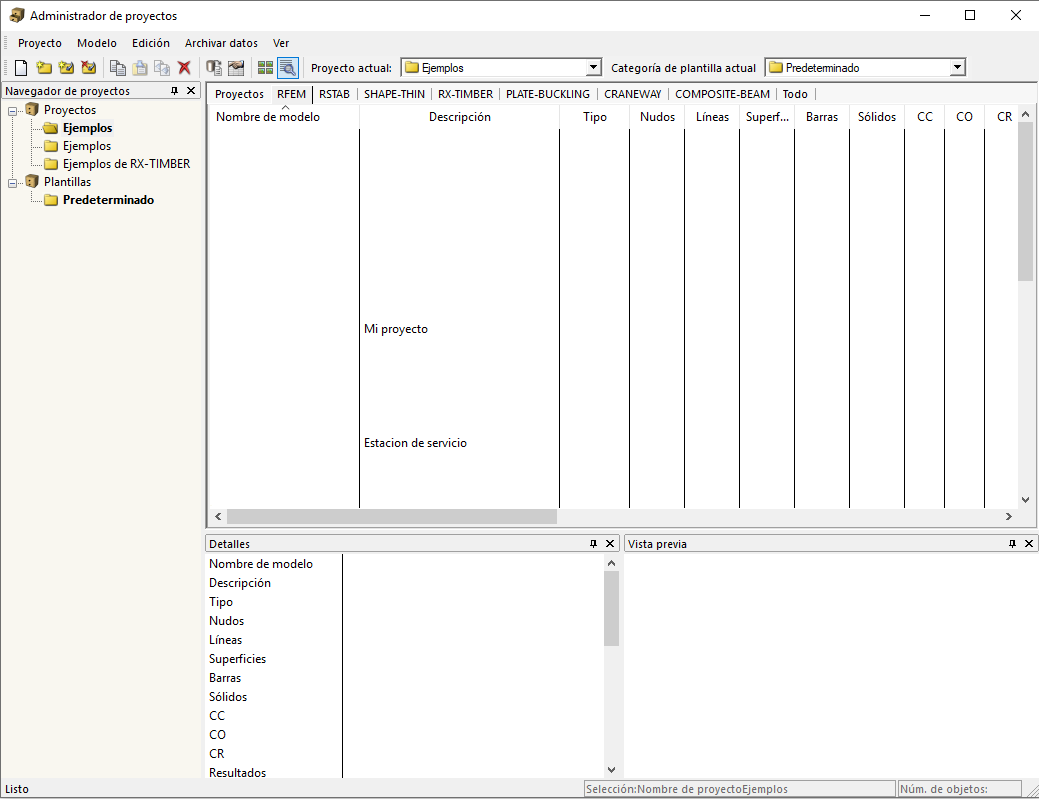The image size is (1039, 799).
Task: Select the Predeterminado template folder
Action: tap(109, 200)
